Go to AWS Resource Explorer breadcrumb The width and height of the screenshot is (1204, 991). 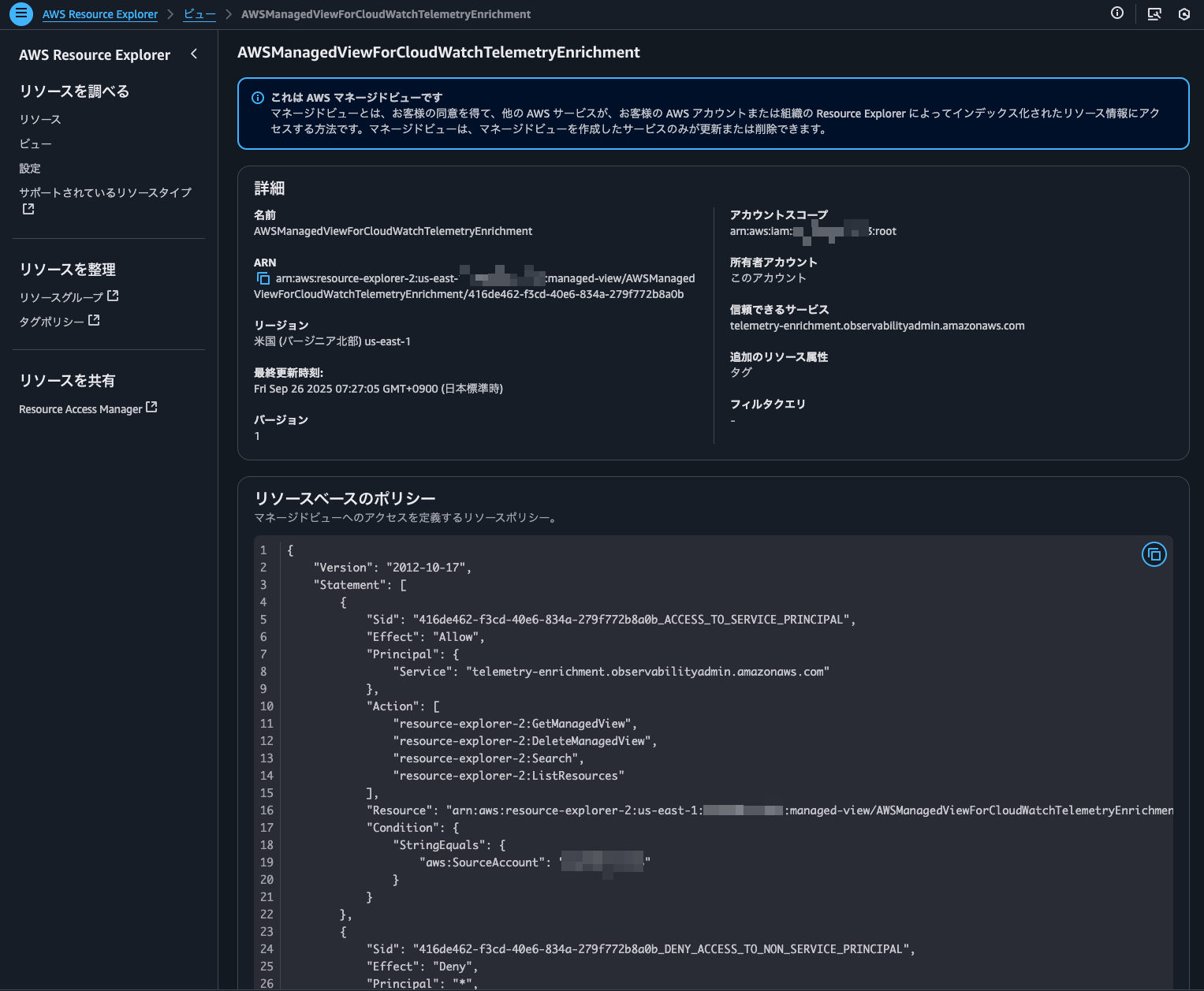click(x=100, y=14)
